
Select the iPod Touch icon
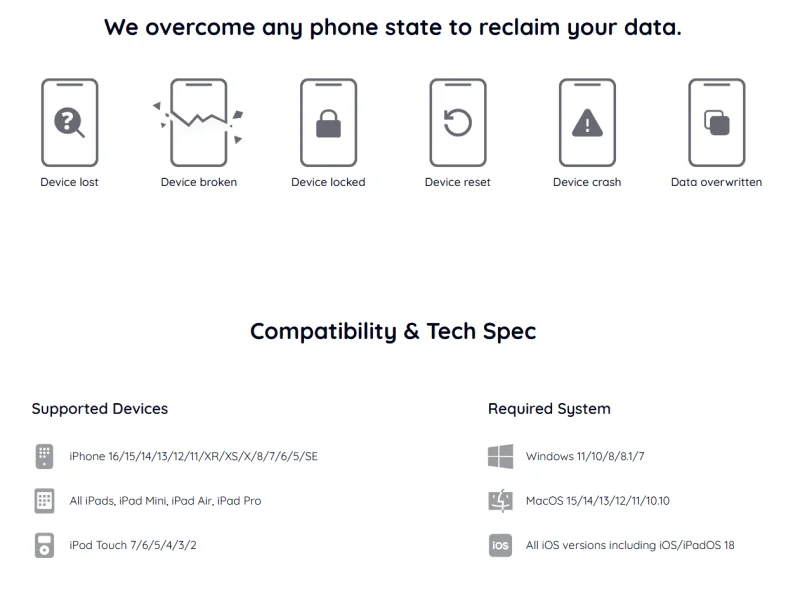(44, 545)
